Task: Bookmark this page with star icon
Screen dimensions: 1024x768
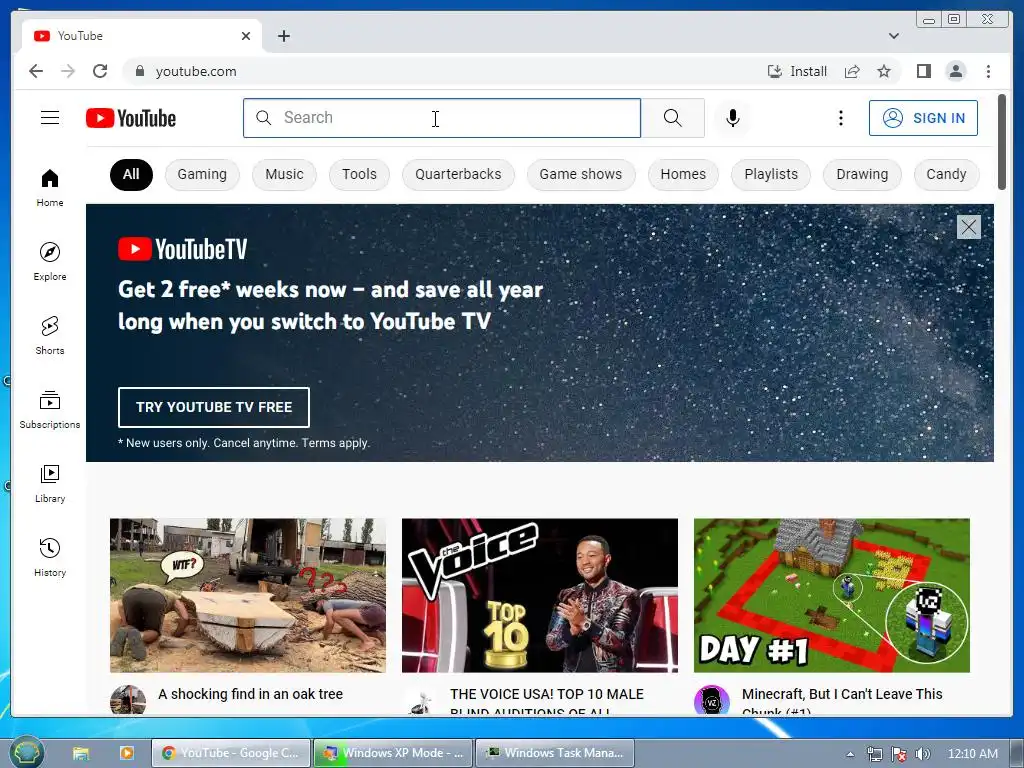Action: coord(884,71)
